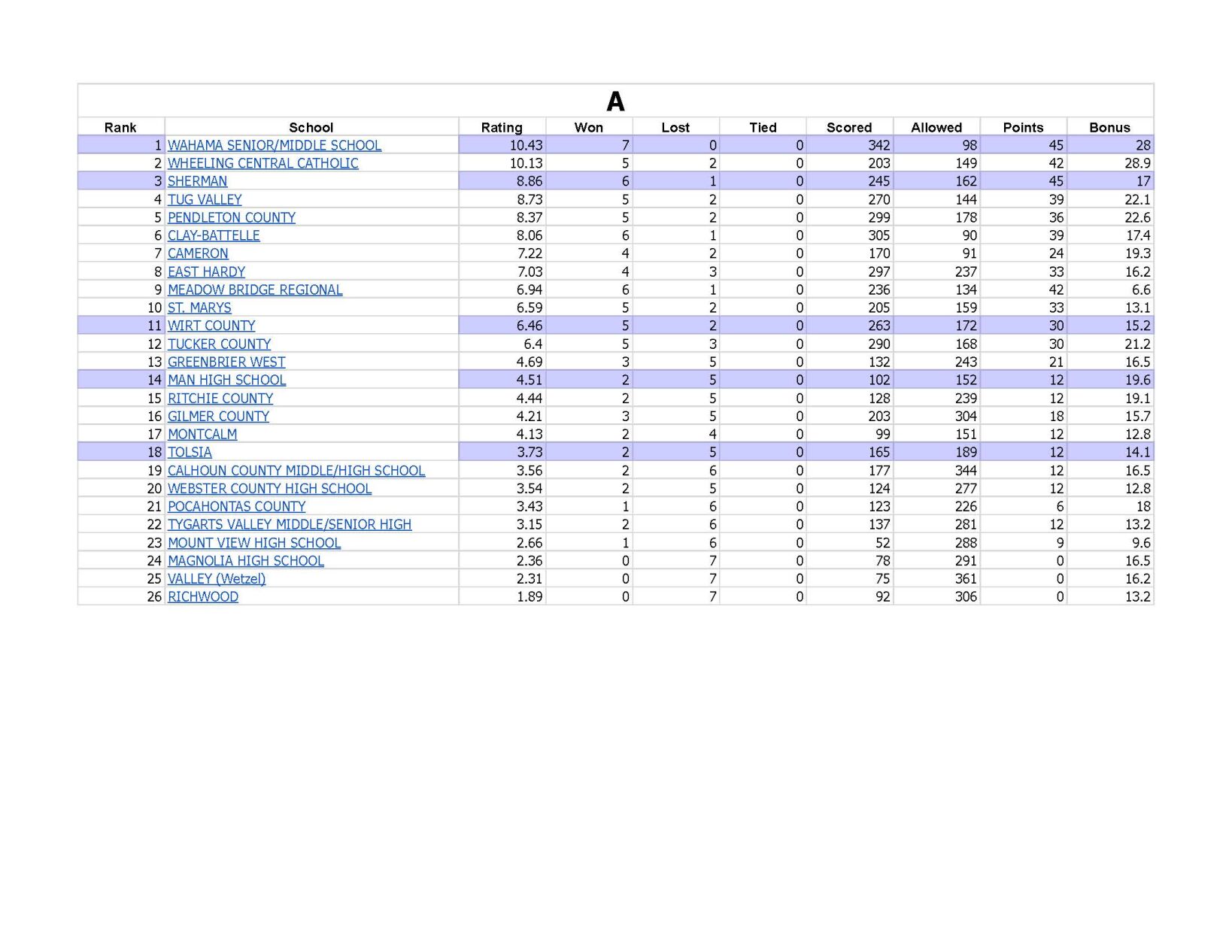This screenshot has width=1232, height=952.
Task: Open the WAHAMA SENIOR/MIDDLE SCHOOL link
Action: click(274, 145)
